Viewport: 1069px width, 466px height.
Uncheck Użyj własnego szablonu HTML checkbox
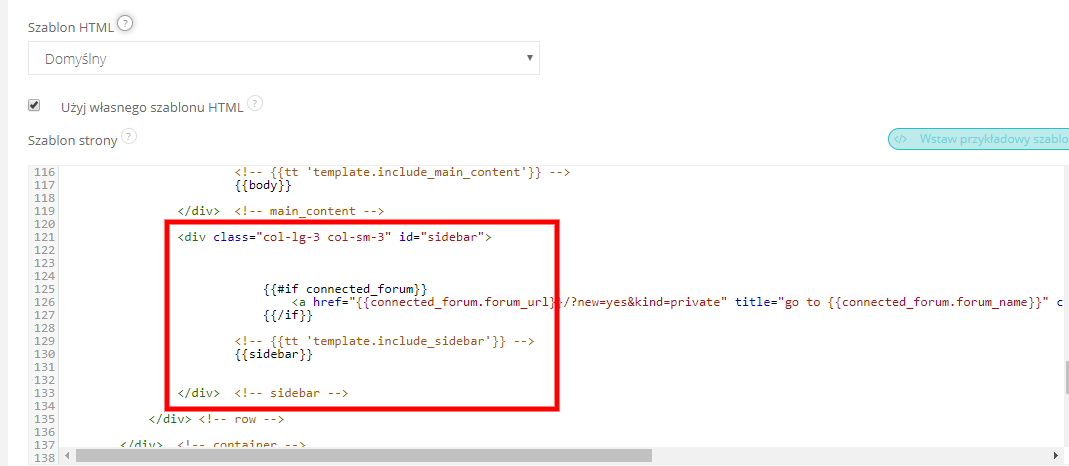point(33,106)
